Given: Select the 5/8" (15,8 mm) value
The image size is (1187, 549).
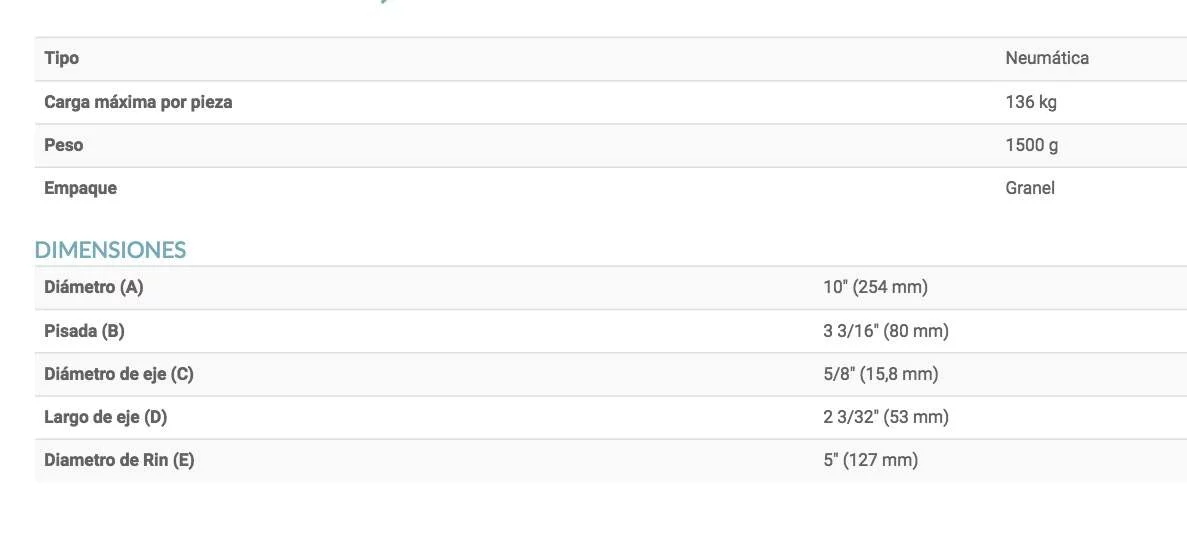Looking at the screenshot, I should click(x=880, y=374).
